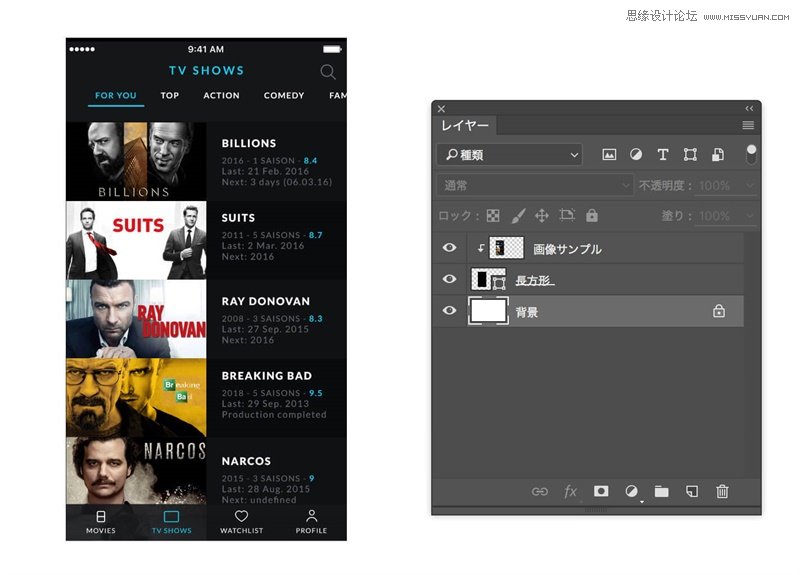Open the 塗り fill arrow dropdown
The image size is (800, 575).
[749, 216]
